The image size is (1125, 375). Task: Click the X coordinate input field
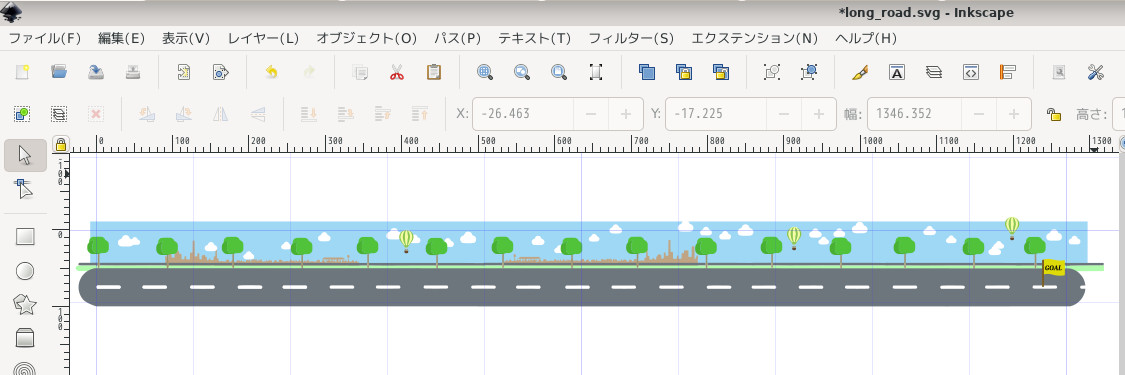(523, 114)
